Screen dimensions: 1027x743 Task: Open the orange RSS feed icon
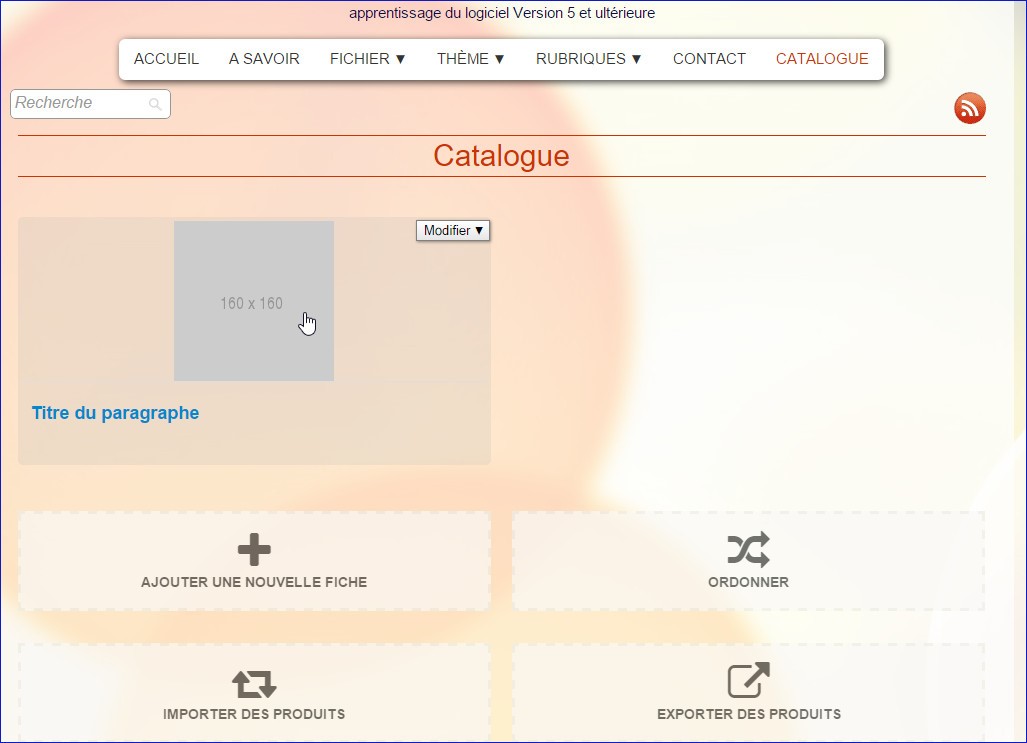[969, 108]
